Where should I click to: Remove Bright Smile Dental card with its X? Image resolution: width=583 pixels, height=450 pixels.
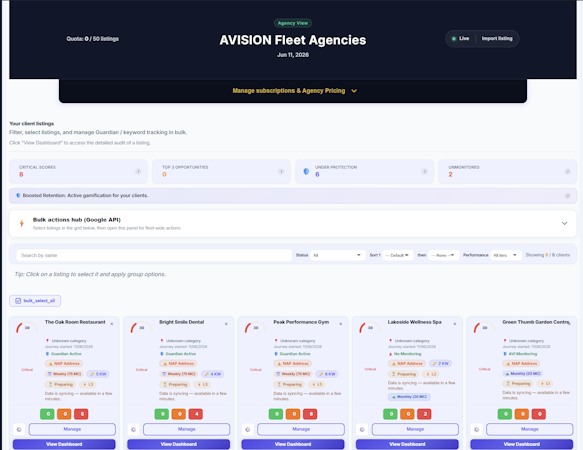[226, 324]
